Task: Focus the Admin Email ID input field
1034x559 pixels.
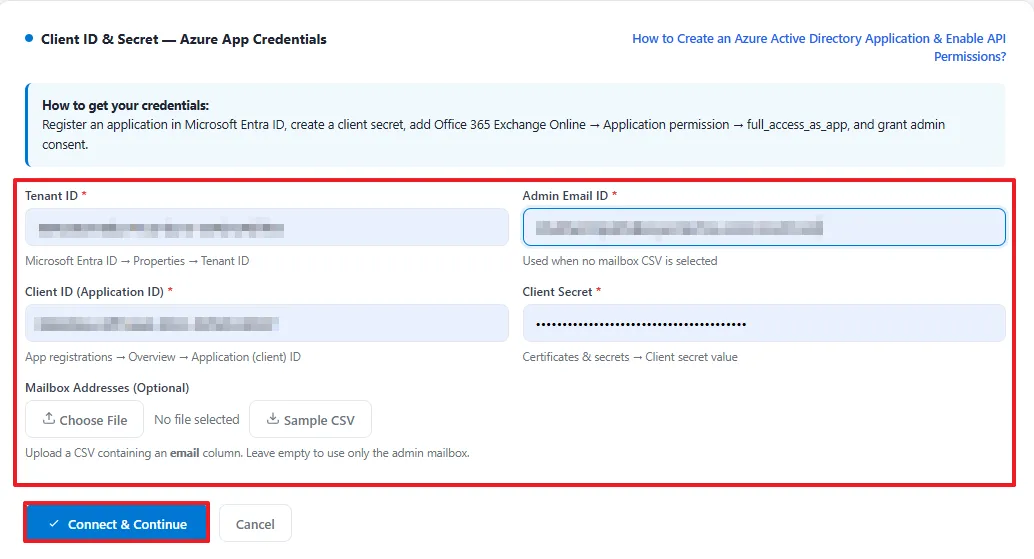Action: [764, 227]
